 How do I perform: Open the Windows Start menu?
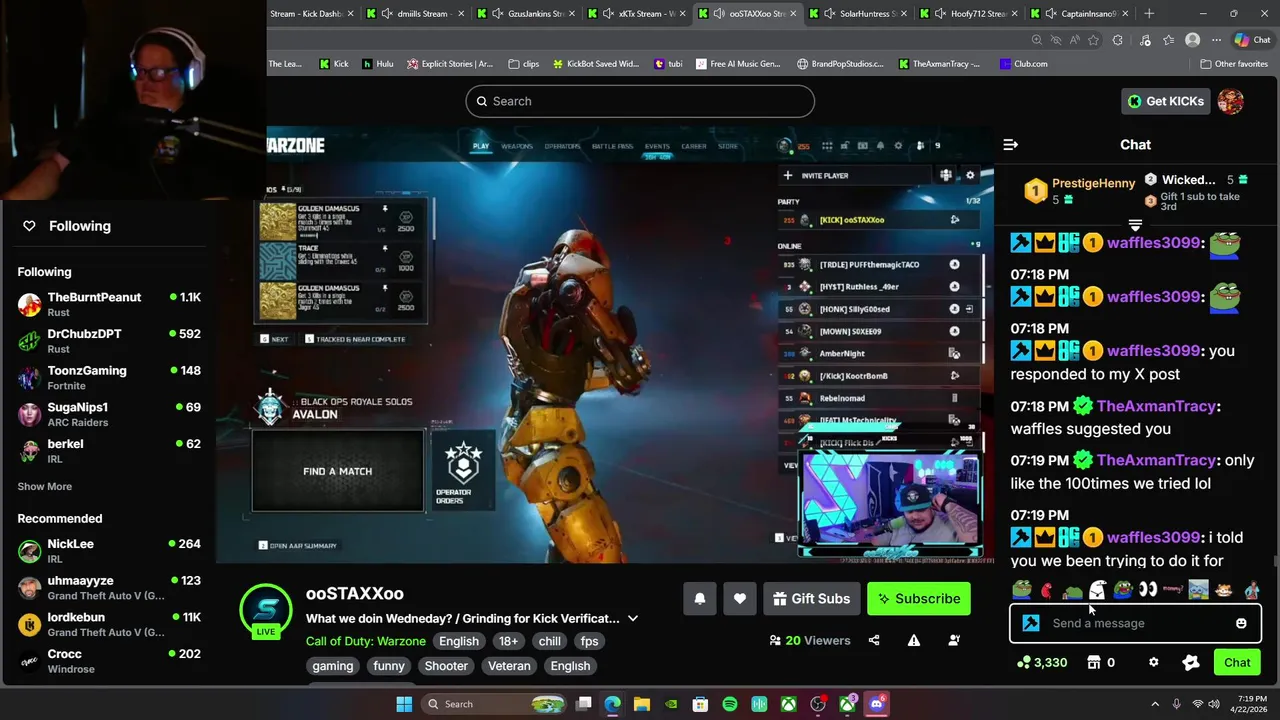click(404, 704)
